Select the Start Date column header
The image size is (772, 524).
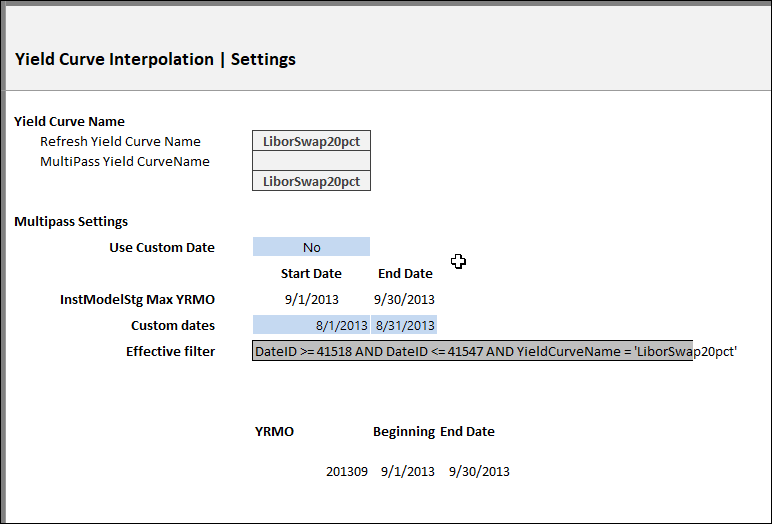point(311,273)
